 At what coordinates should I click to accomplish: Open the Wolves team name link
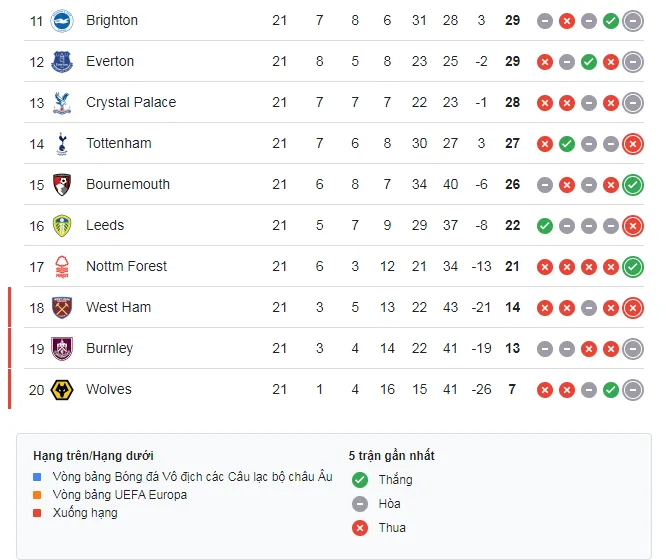(x=108, y=389)
